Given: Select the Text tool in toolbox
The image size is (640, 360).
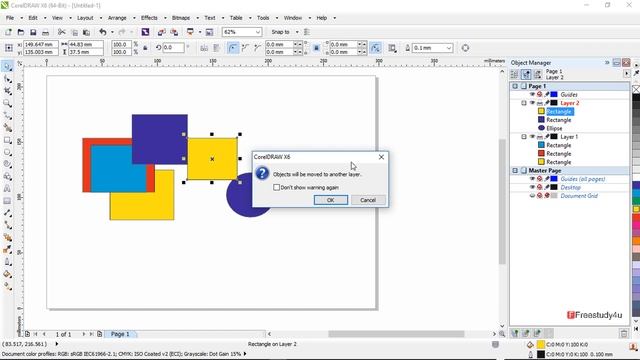Looking at the screenshot, I should pyautogui.click(x=7, y=189).
